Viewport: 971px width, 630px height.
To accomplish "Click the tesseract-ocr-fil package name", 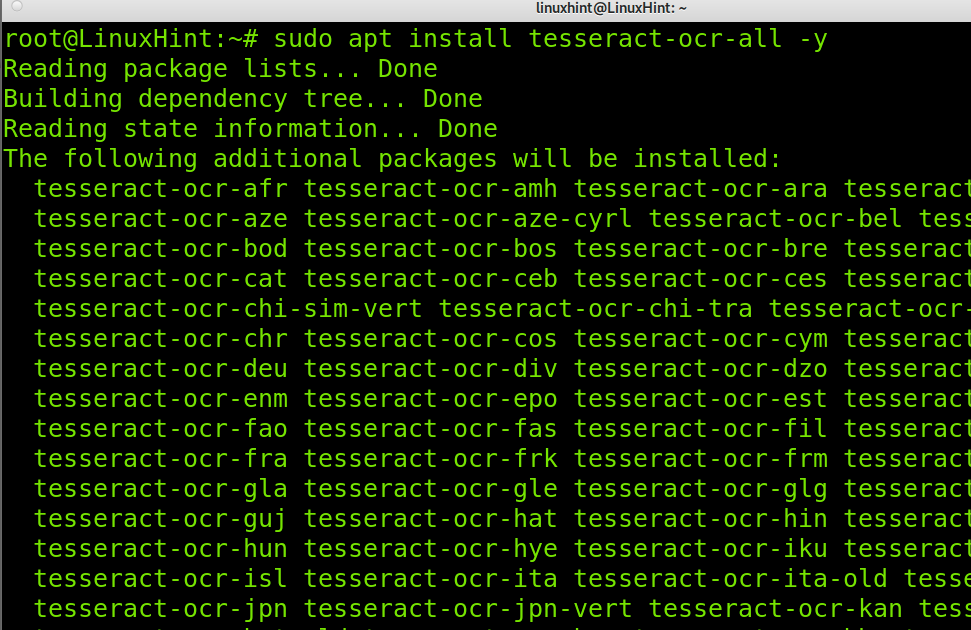I will coord(700,429).
